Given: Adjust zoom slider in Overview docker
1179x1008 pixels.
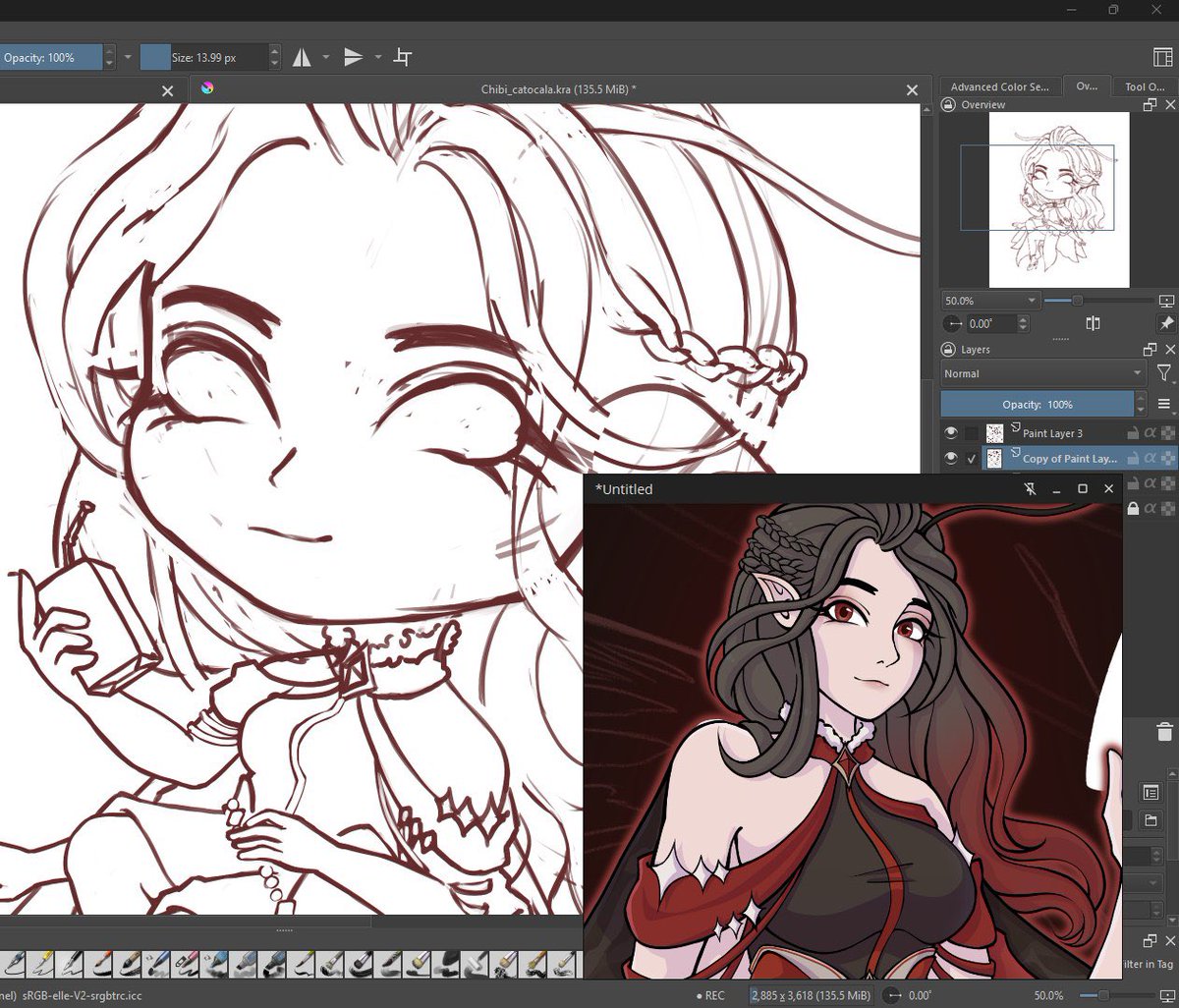Looking at the screenshot, I should click(1099, 300).
